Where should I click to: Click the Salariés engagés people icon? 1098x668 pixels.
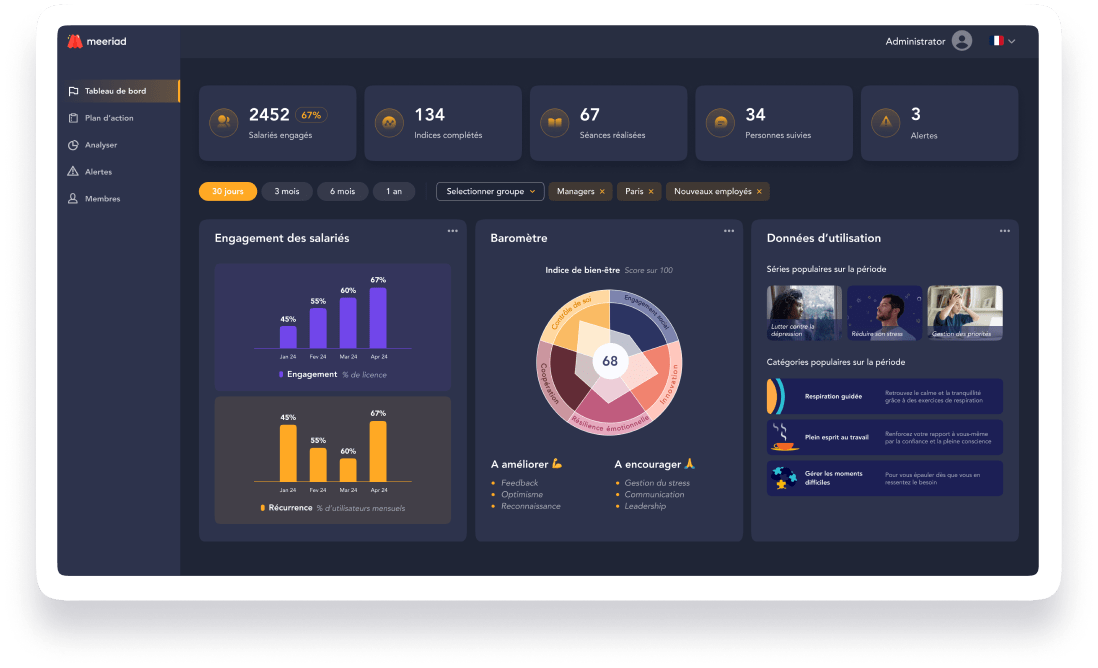click(223, 122)
